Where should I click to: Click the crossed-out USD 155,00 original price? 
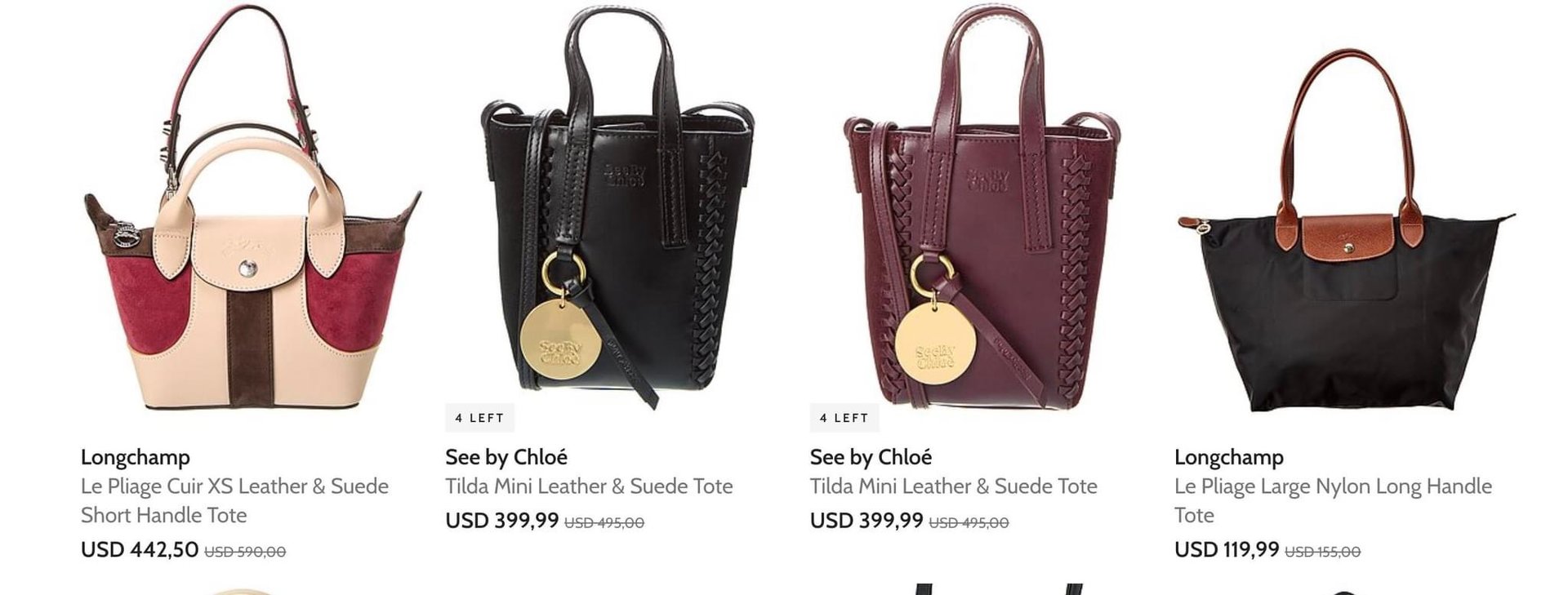pyautogui.click(x=1323, y=552)
